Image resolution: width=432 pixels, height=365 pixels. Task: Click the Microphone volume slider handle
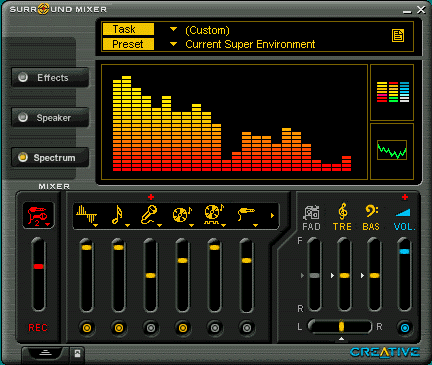coord(151,276)
